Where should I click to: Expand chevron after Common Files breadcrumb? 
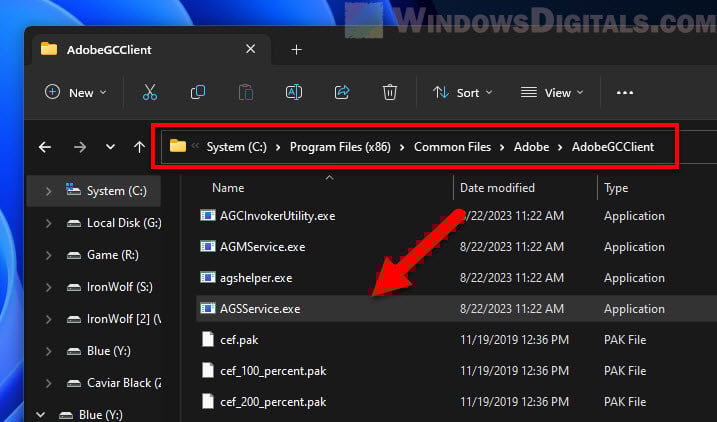coord(502,148)
